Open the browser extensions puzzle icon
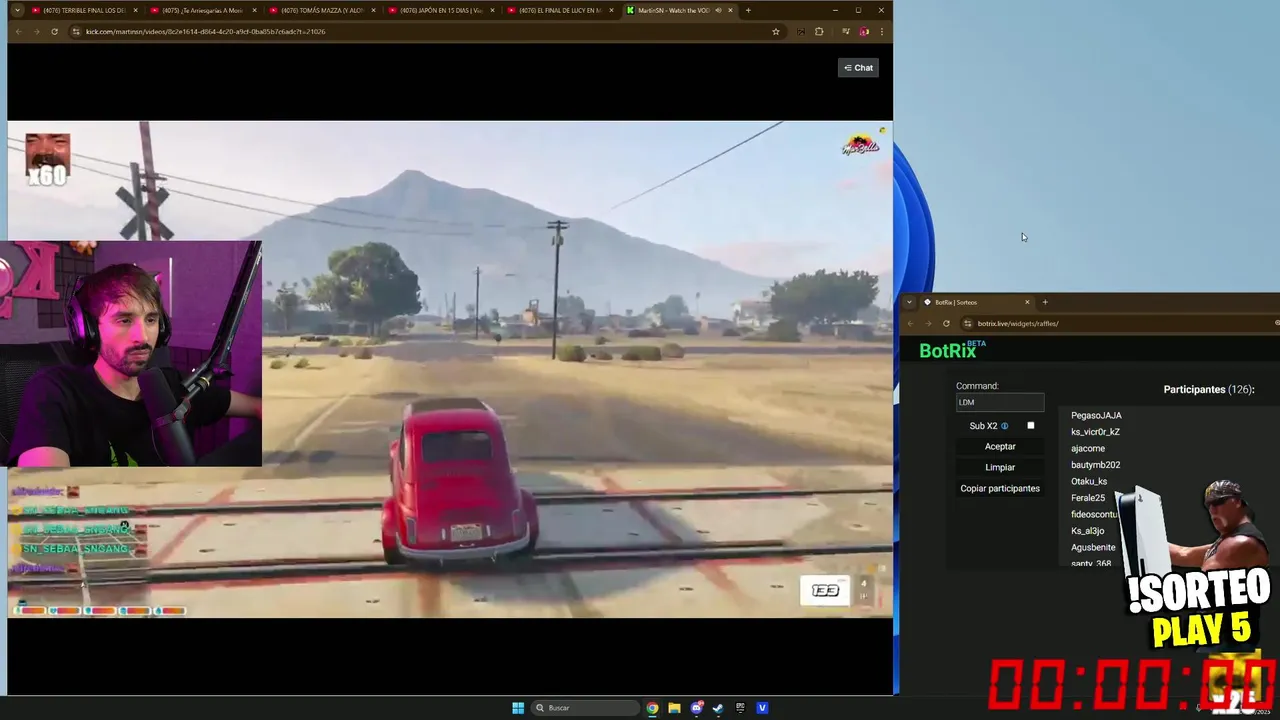Image resolution: width=1280 pixels, height=720 pixels. click(819, 31)
